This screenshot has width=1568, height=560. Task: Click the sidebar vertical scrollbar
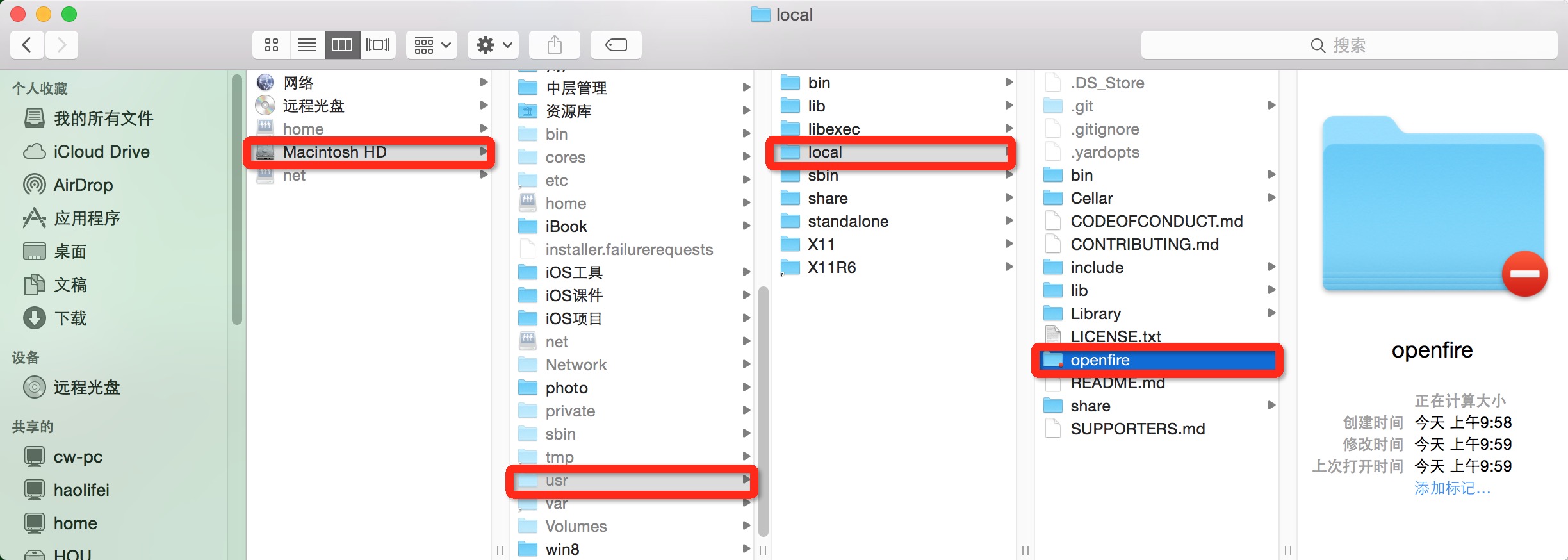pos(237,199)
